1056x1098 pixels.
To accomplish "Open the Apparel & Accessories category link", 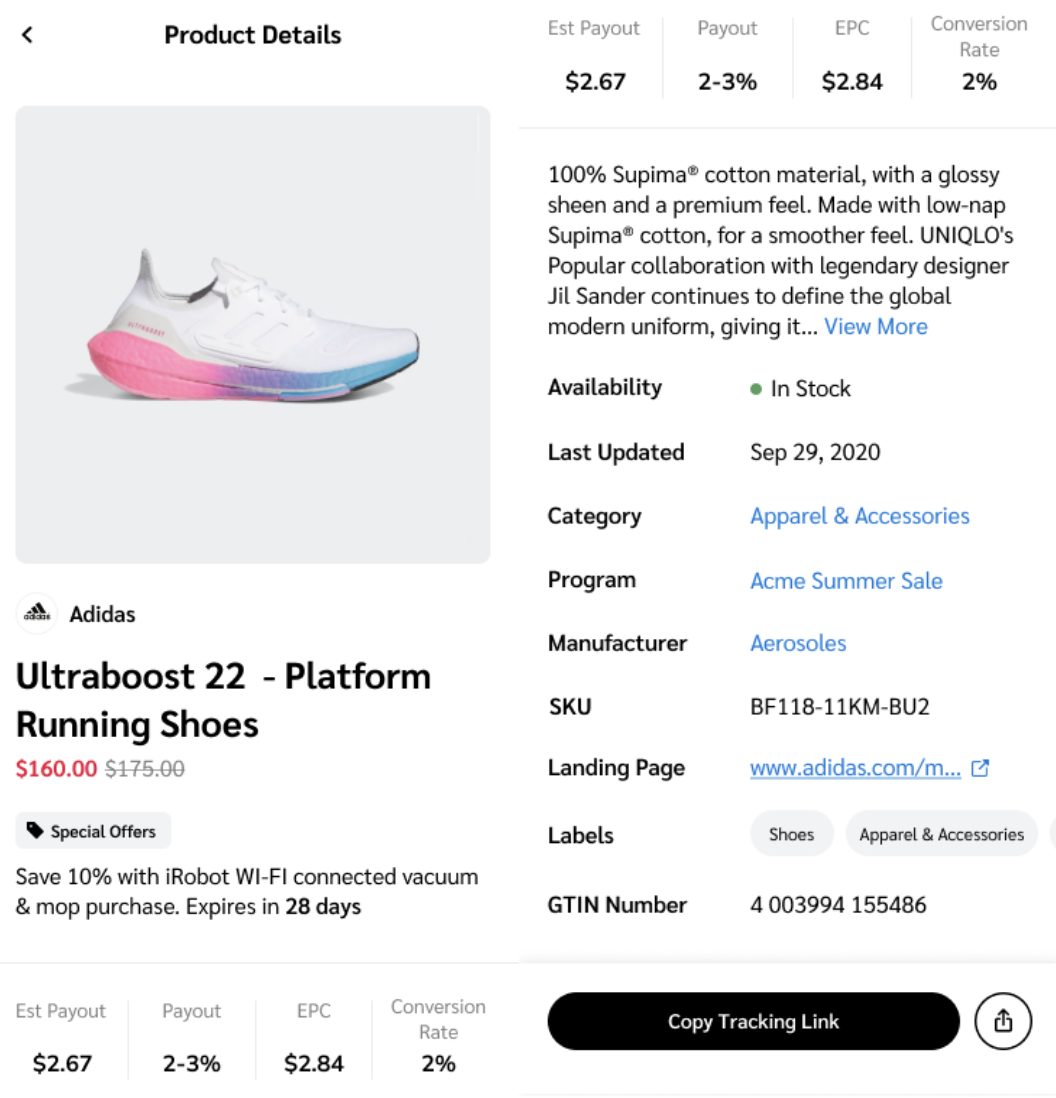I will pos(859,516).
